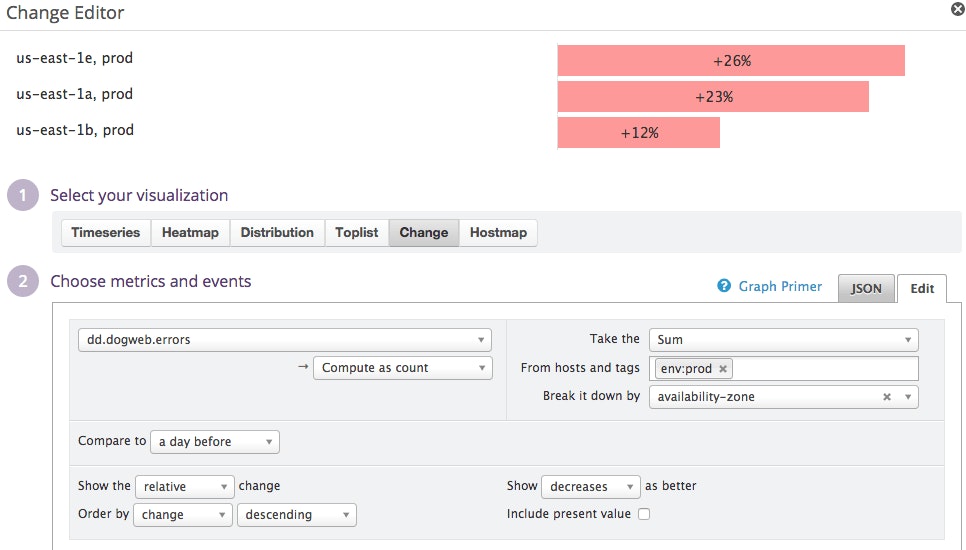Click the Graph Primer help icon
This screenshot has height=550, width=966.
(724, 287)
